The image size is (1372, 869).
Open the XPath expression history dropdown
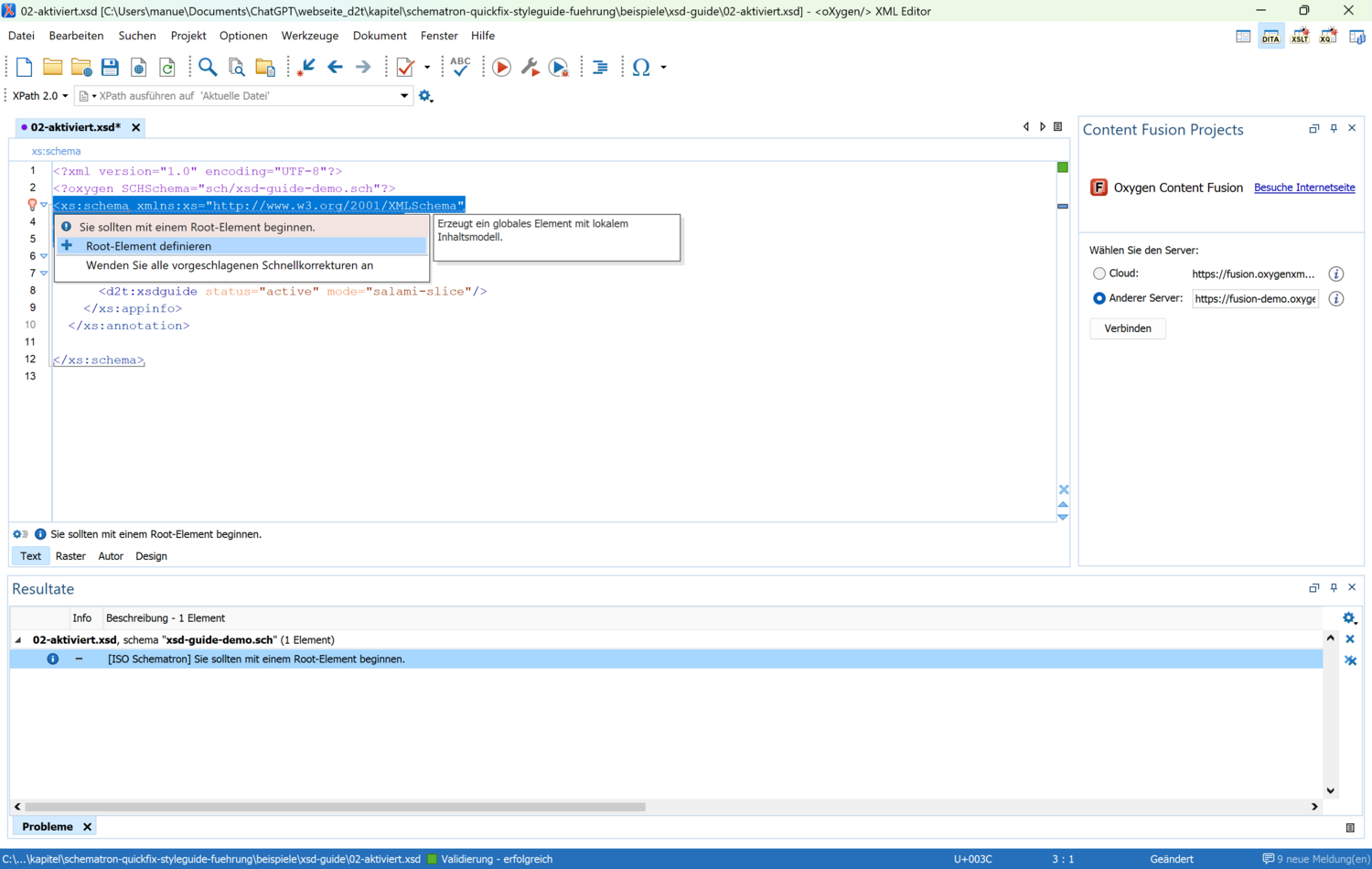(404, 96)
